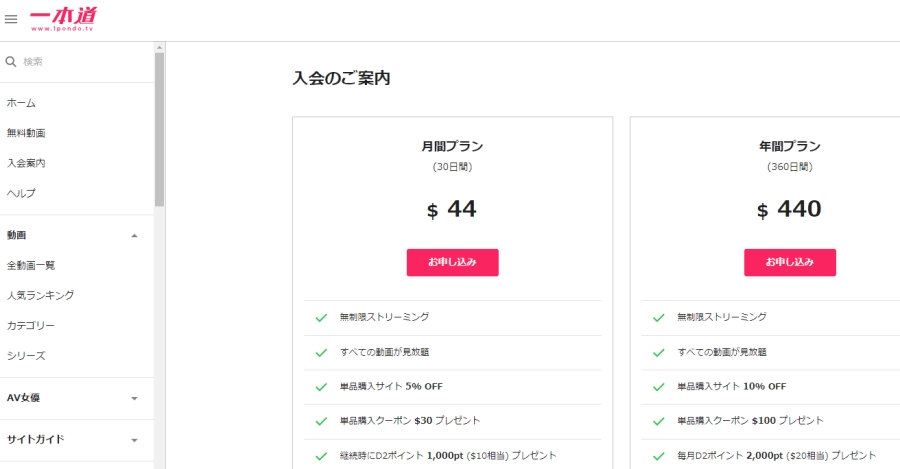Viewport: 900px width, 469px height.
Task: Open 全動画一覧 in the sidebar
Action: (31, 265)
